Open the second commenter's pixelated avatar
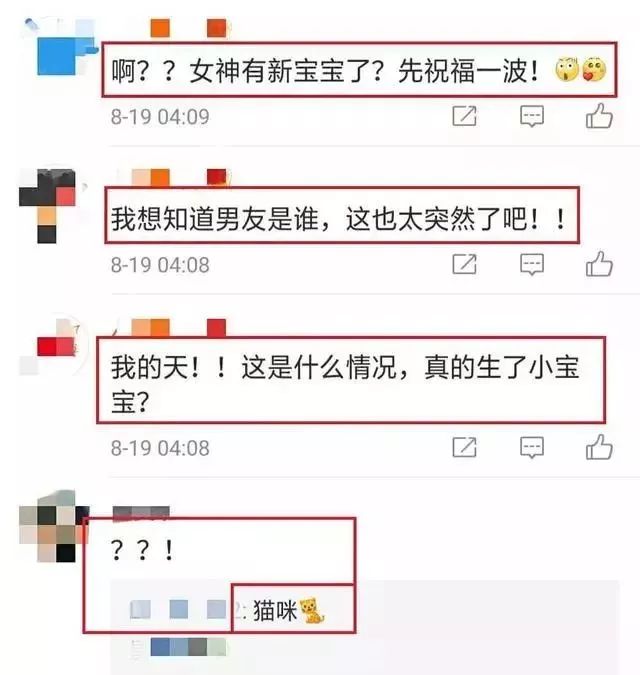Screen dimensions: 640x675 (x=49, y=205)
